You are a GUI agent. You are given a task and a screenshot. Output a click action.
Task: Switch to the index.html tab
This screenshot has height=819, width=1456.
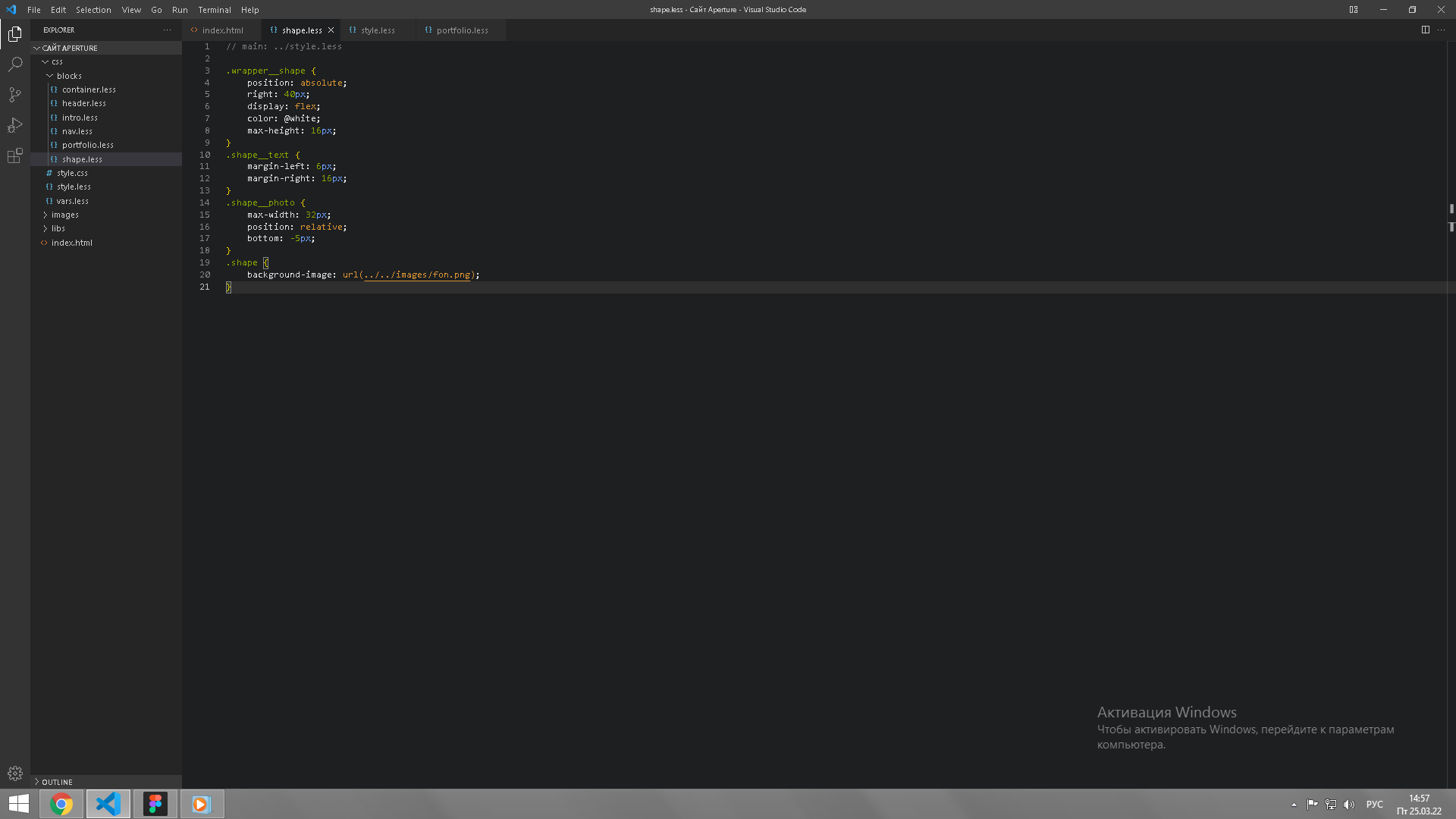click(x=222, y=30)
